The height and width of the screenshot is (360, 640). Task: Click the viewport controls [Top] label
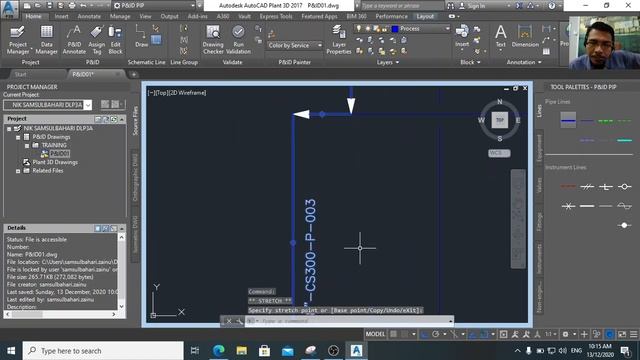[162, 93]
